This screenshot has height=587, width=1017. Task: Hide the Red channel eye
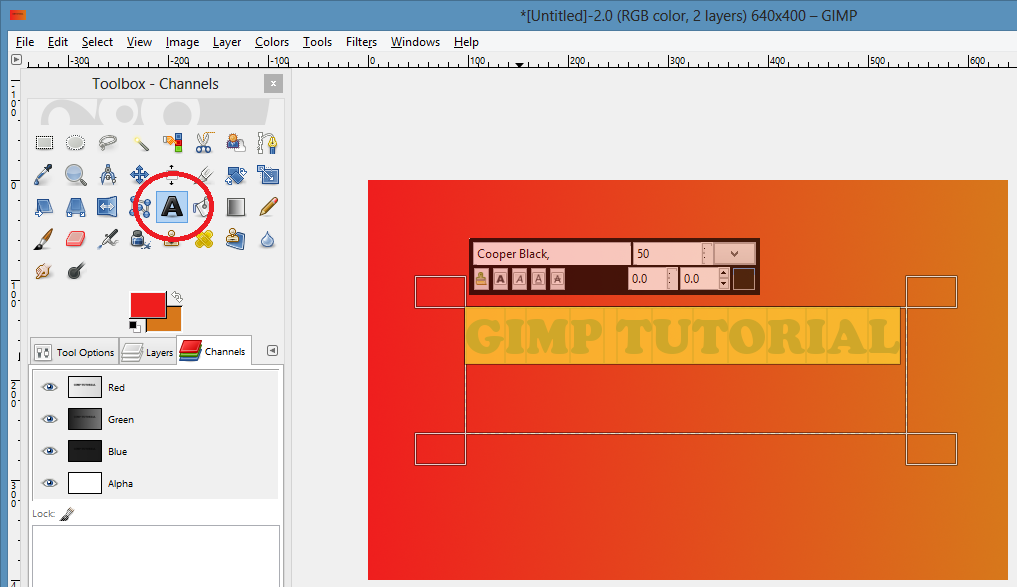[49, 387]
